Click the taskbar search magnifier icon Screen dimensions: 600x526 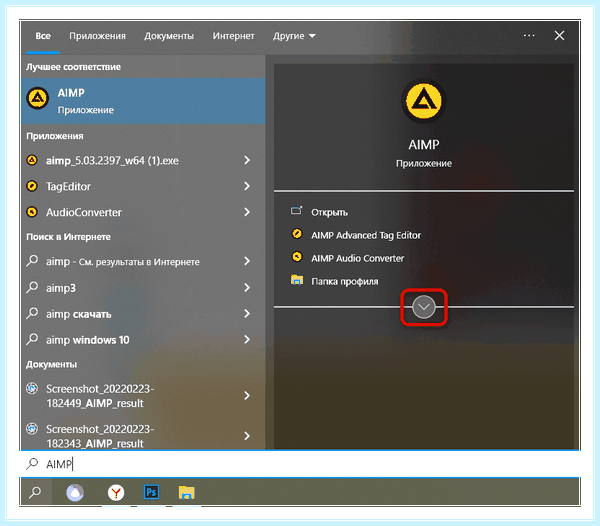[35, 492]
